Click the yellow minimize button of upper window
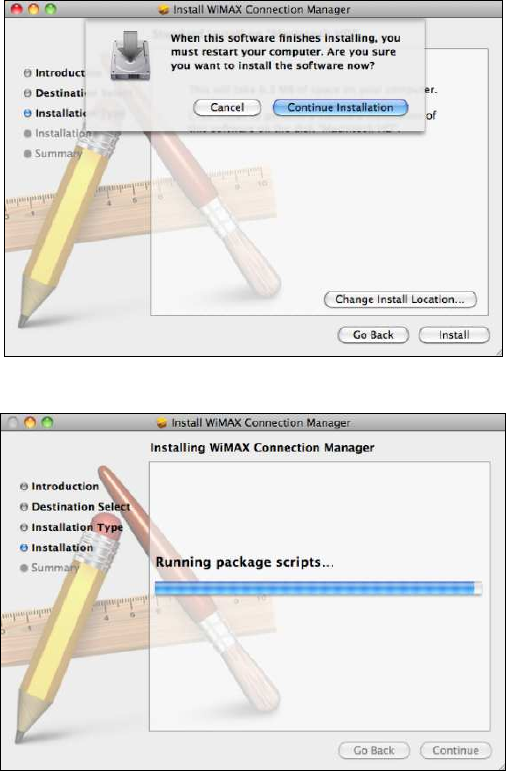 33,9
